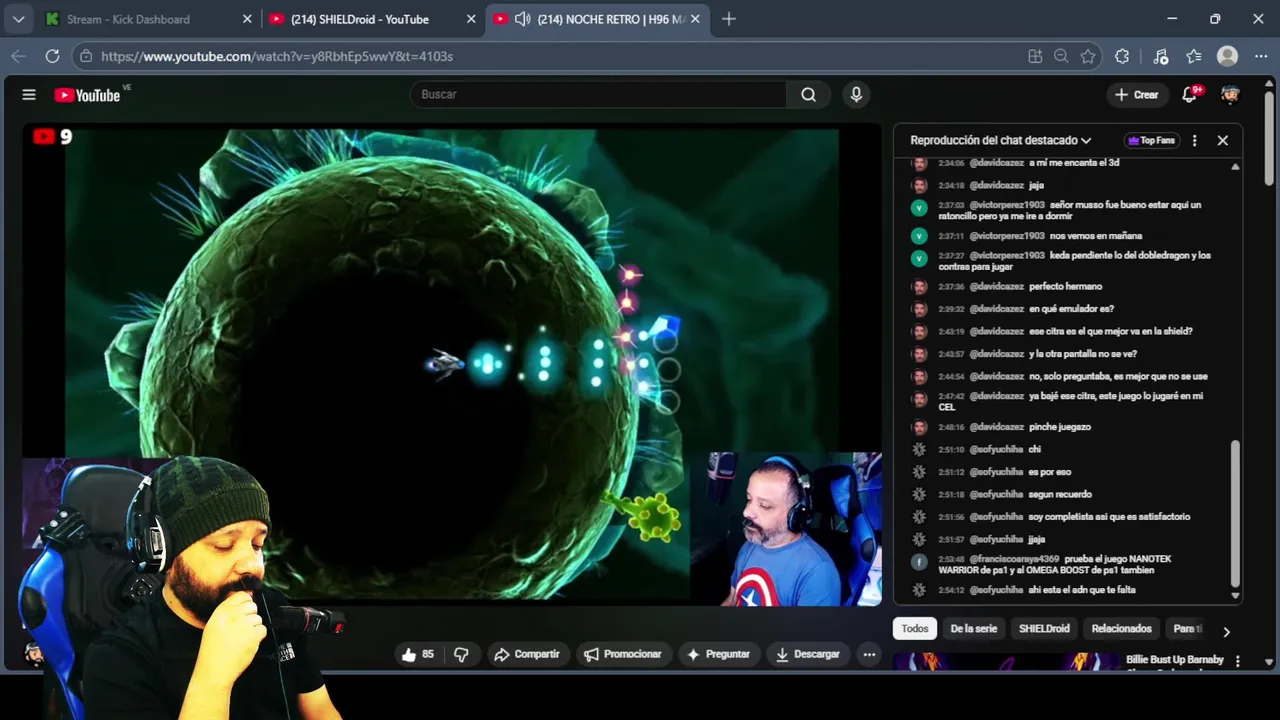Click into the Buscar search field
1280x720 pixels.
598,95
